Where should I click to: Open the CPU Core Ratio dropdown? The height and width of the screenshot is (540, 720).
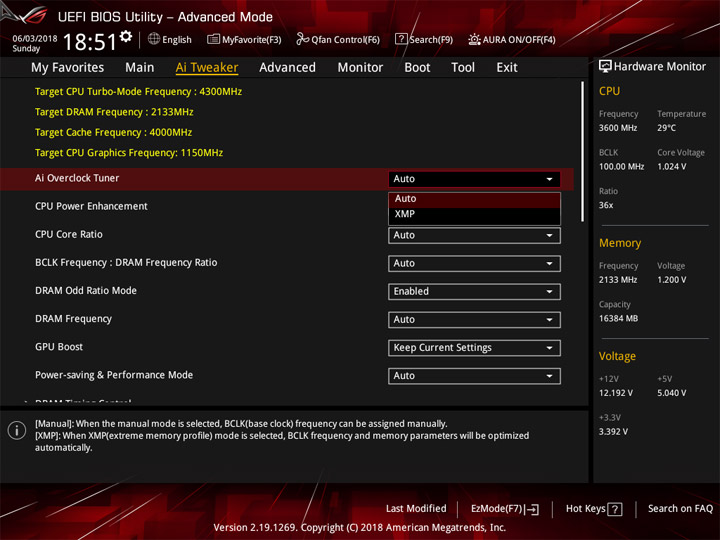coord(474,236)
